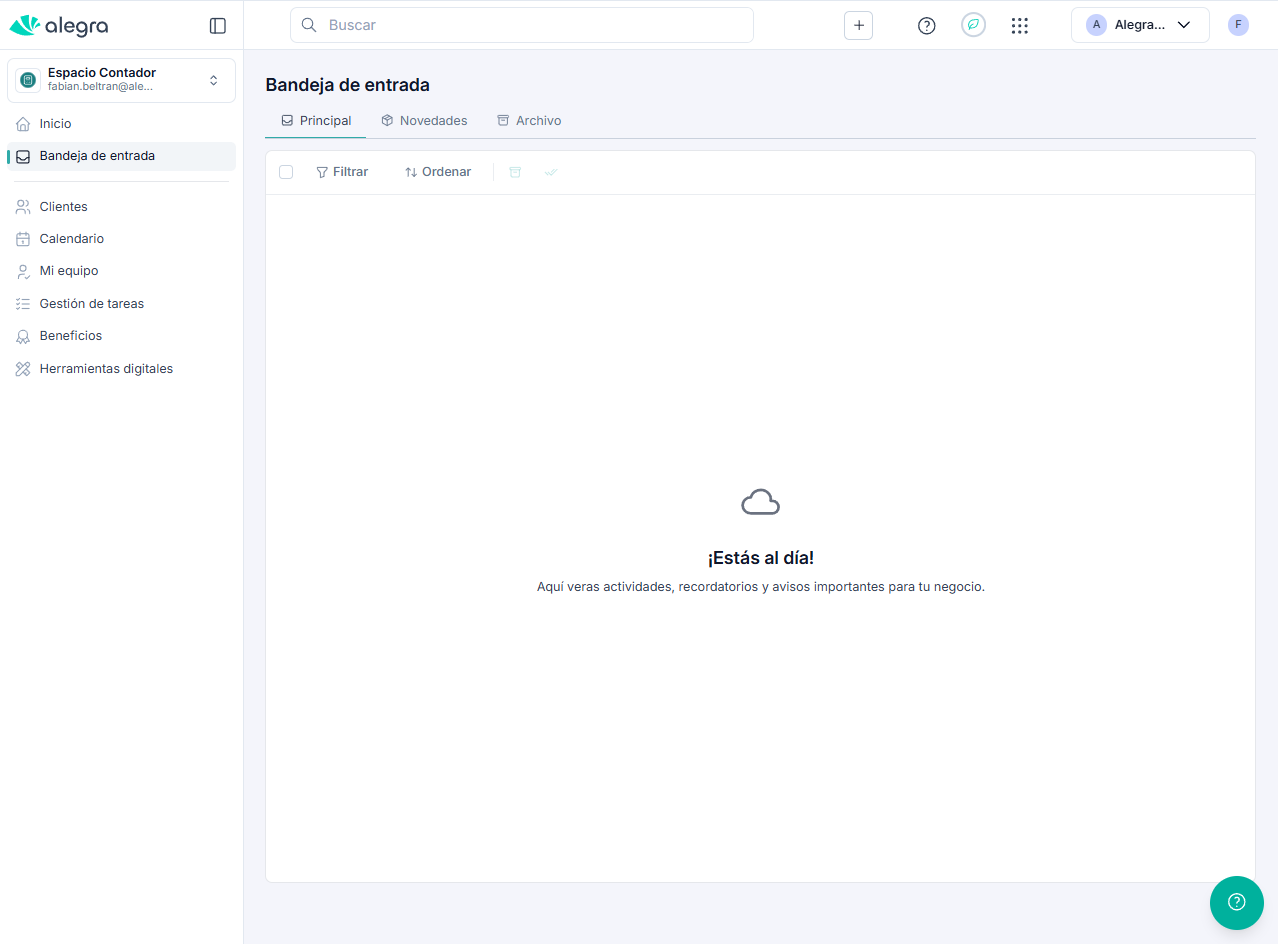This screenshot has height=944, width=1278.
Task: Open the apps grid menu icon
Action: pos(1019,26)
